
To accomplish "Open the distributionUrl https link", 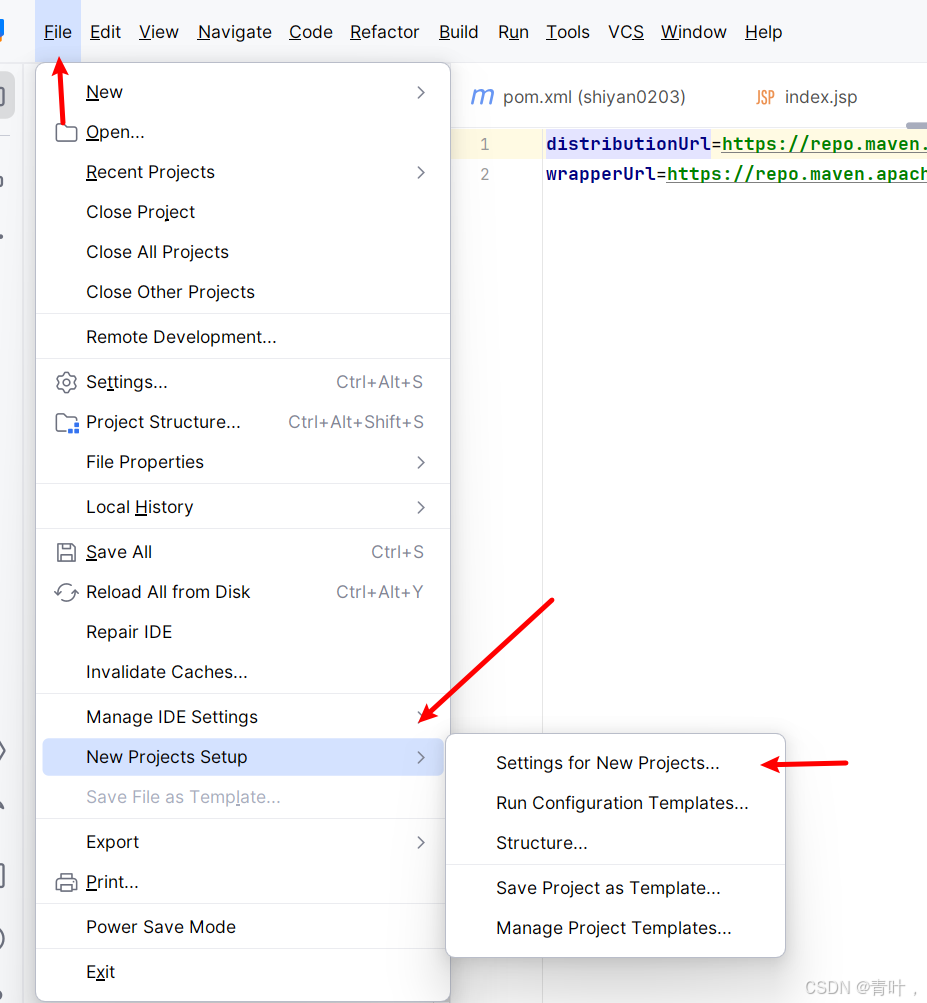I will click(824, 144).
